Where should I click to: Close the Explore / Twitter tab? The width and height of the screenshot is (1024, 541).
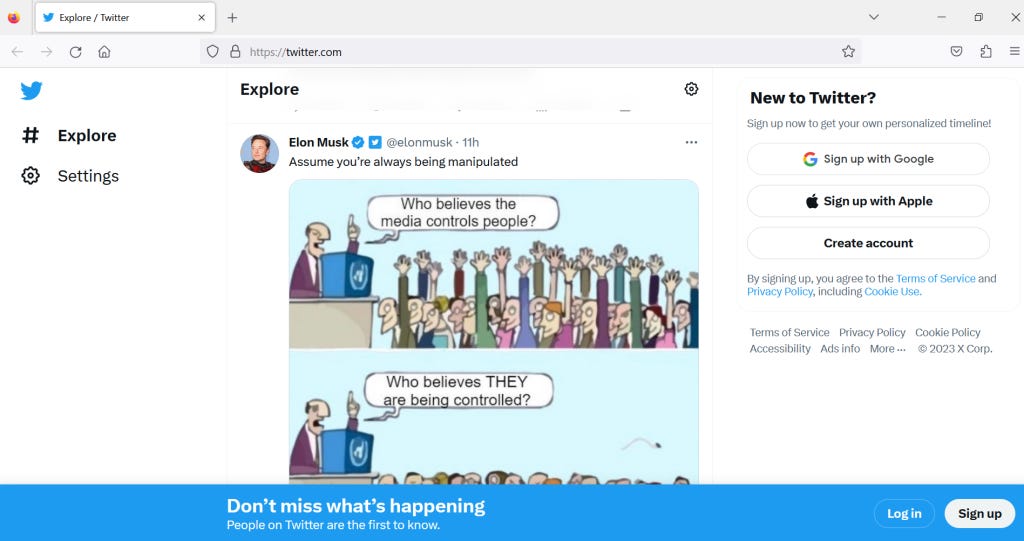coord(202,18)
